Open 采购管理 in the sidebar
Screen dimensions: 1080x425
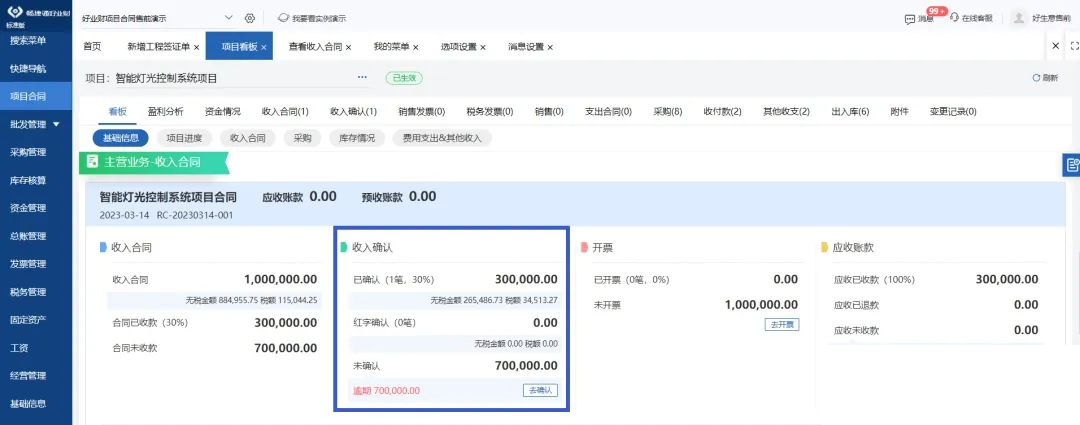(x=36, y=152)
